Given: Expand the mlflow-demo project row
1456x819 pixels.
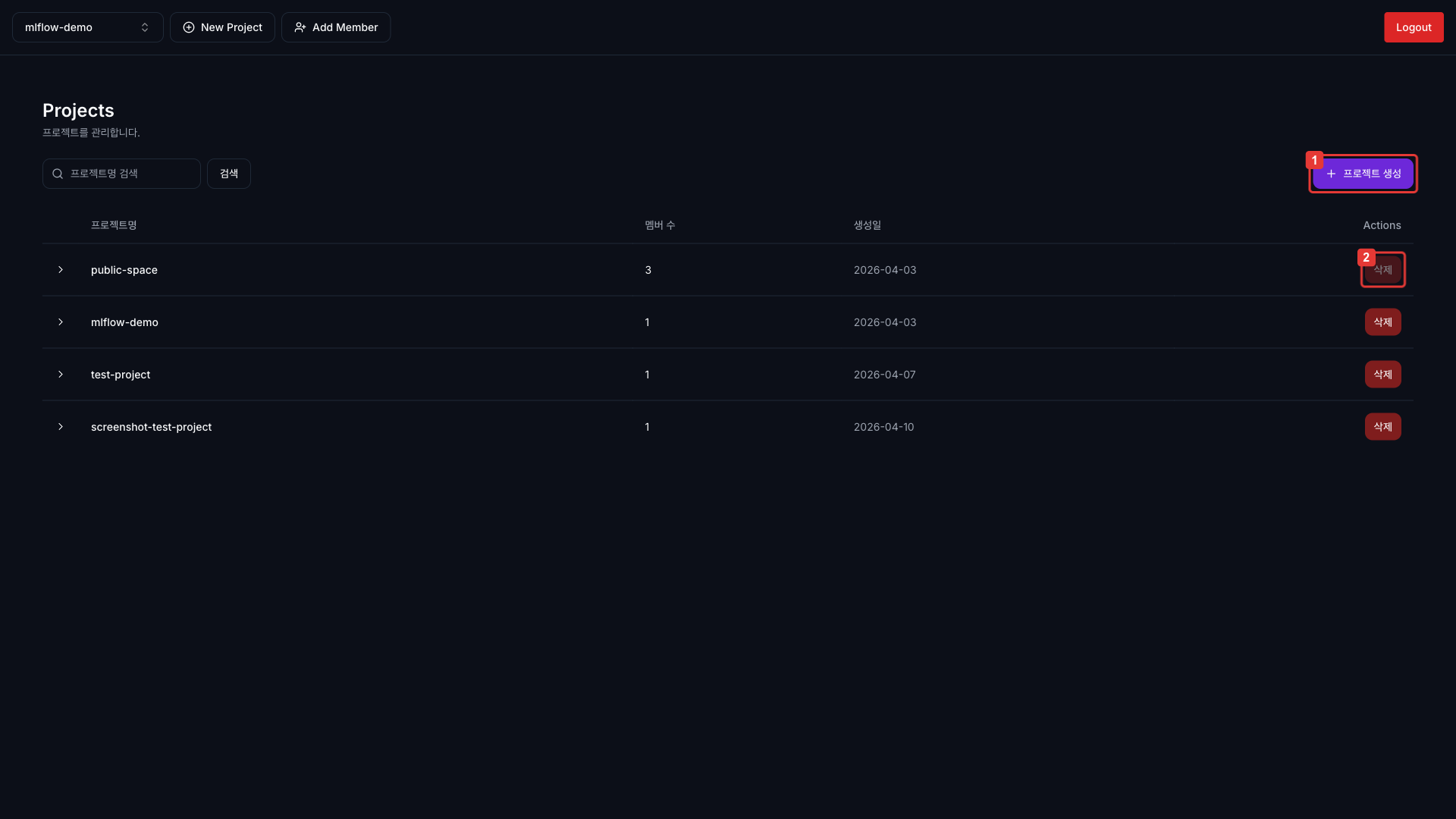Looking at the screenshot, I should (61, 322).
